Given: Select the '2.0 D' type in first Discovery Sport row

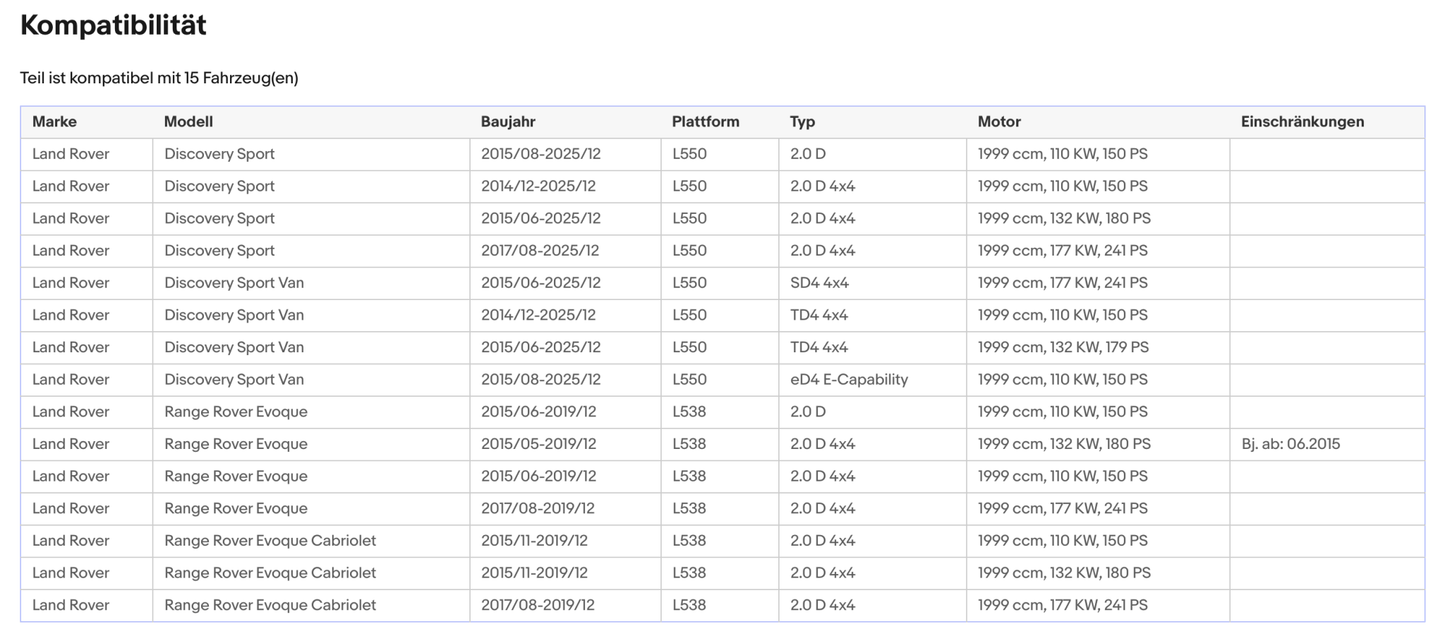Looking at the screenshot, I should (x=807, y=154).
